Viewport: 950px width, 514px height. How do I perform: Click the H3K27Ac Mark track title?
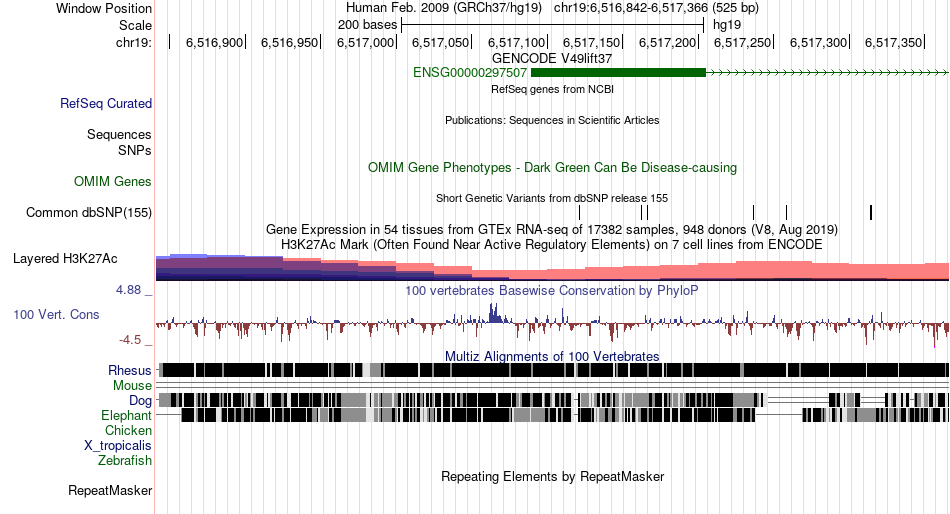tap(552, 244)
